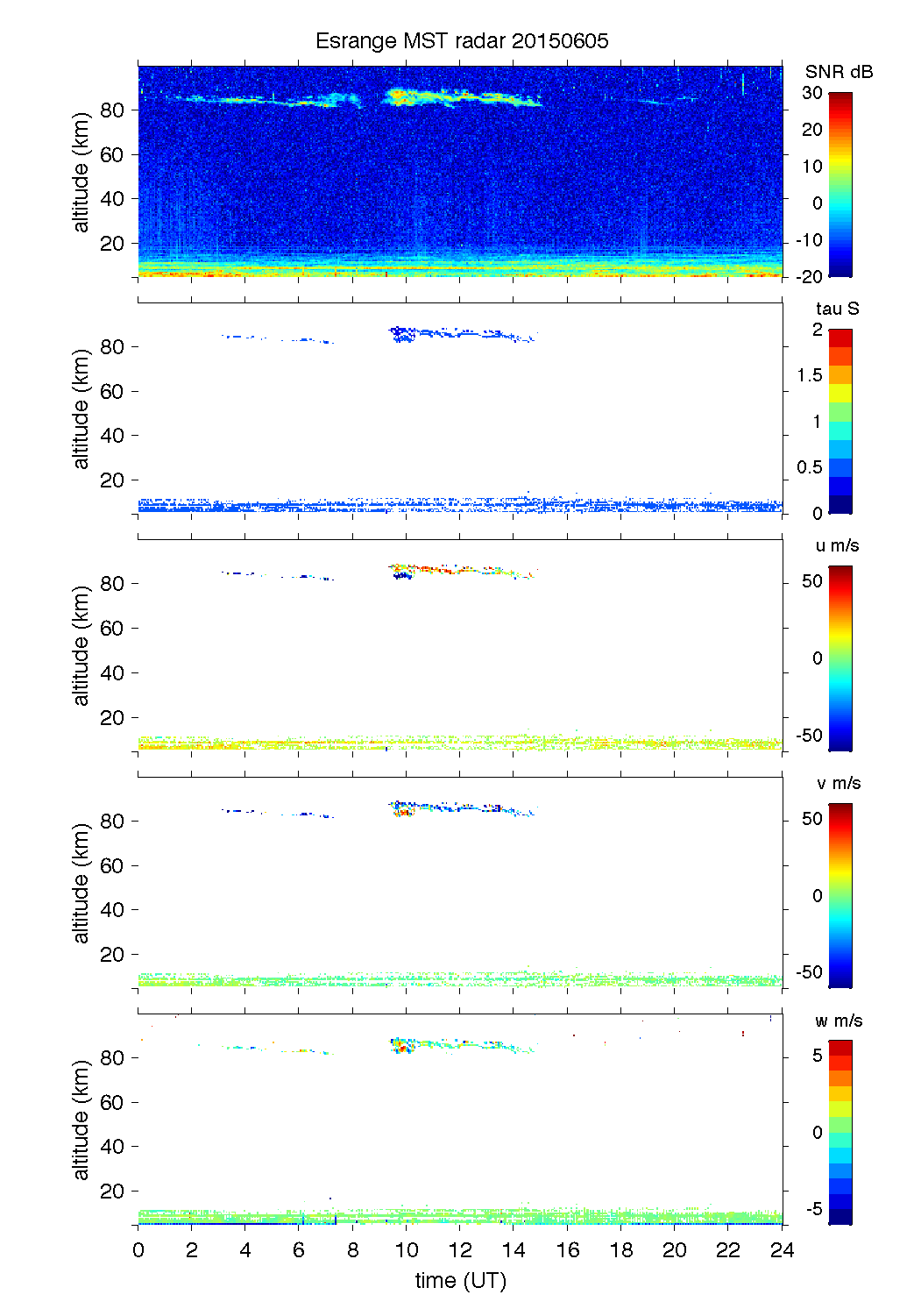Click the 1.5 value on tau S colorbar

click(x=809, y=375)
